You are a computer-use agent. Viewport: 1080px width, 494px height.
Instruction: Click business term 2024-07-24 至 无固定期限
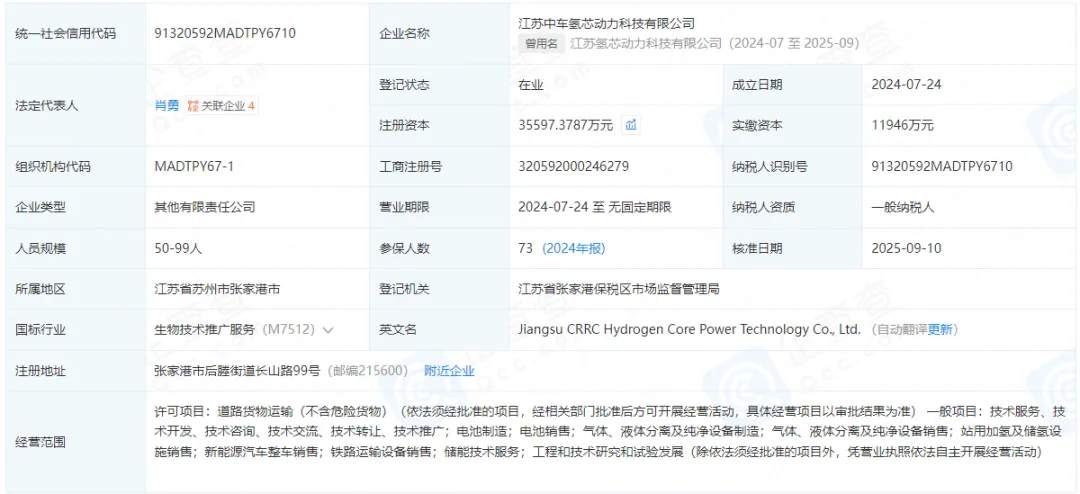(595, 207)
